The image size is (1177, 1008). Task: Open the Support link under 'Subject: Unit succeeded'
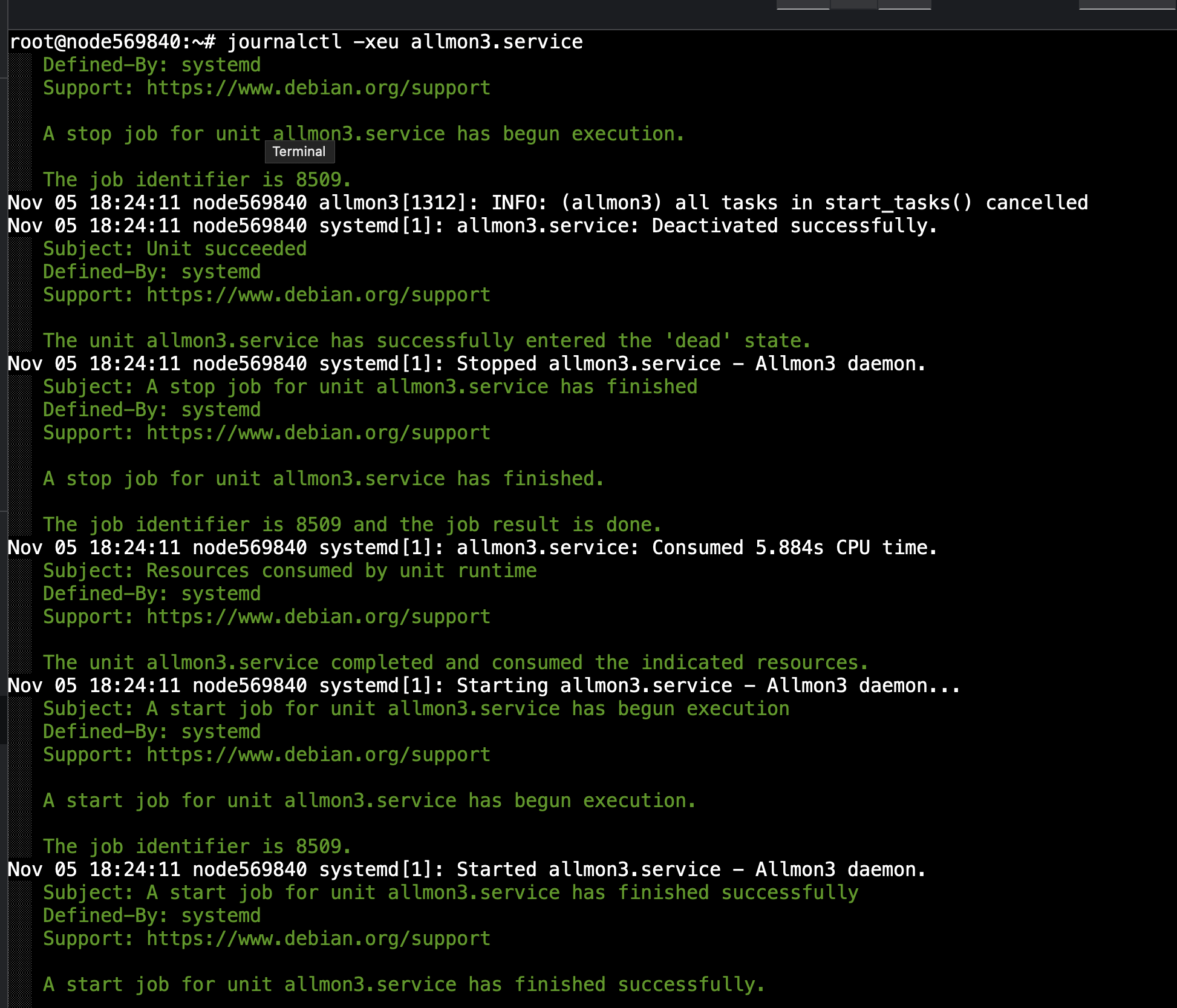[319, 295]
